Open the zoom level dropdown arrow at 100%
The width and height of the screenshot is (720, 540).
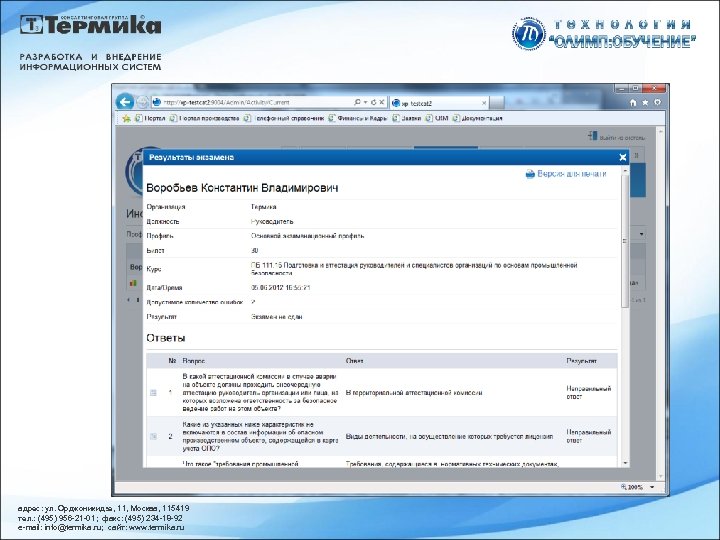(652, 487)
